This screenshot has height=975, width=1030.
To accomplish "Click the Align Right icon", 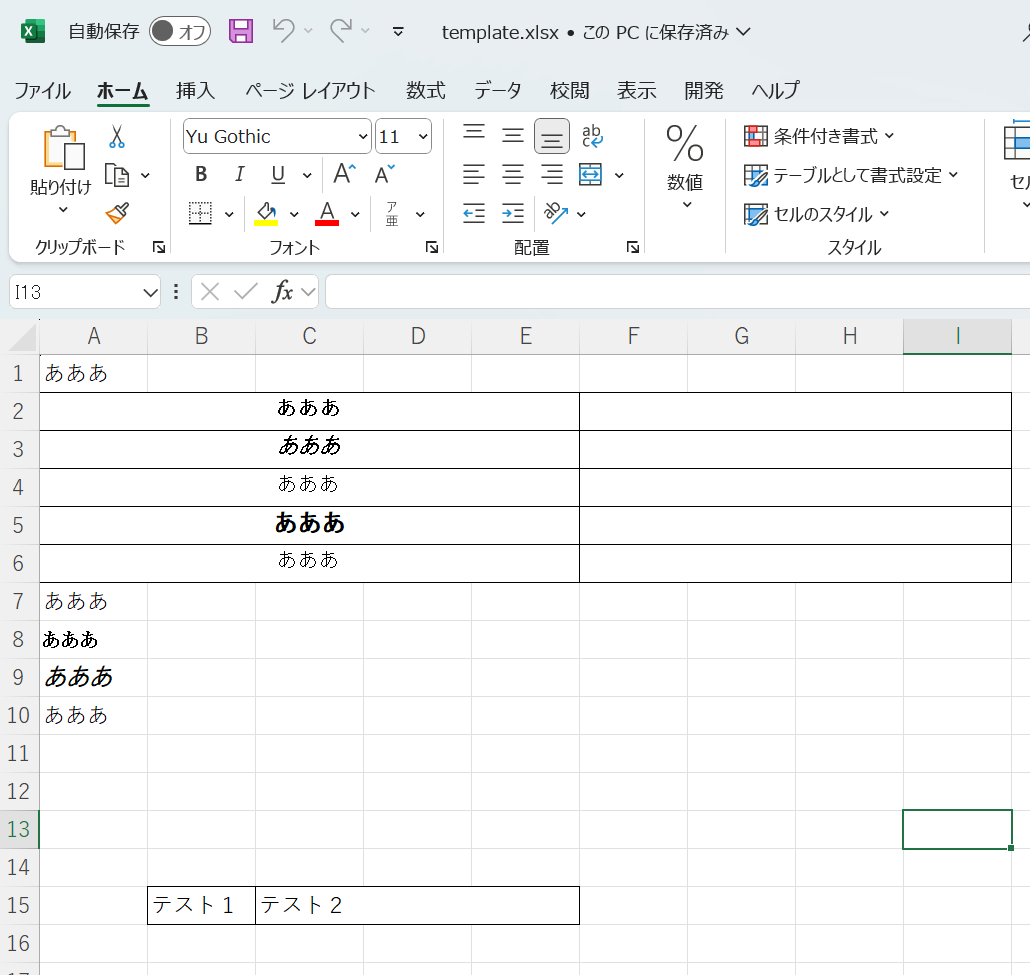I will [552, 175].
